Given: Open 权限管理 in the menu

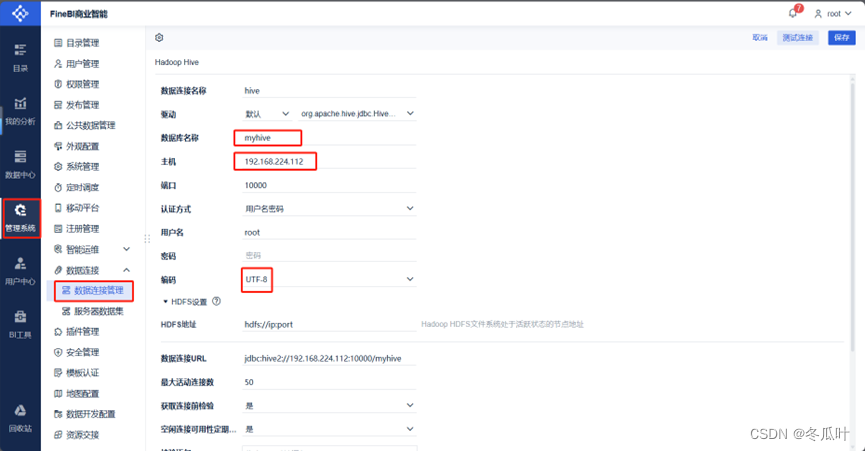Looking at the screenshot, I should click(x=77, y=84).
